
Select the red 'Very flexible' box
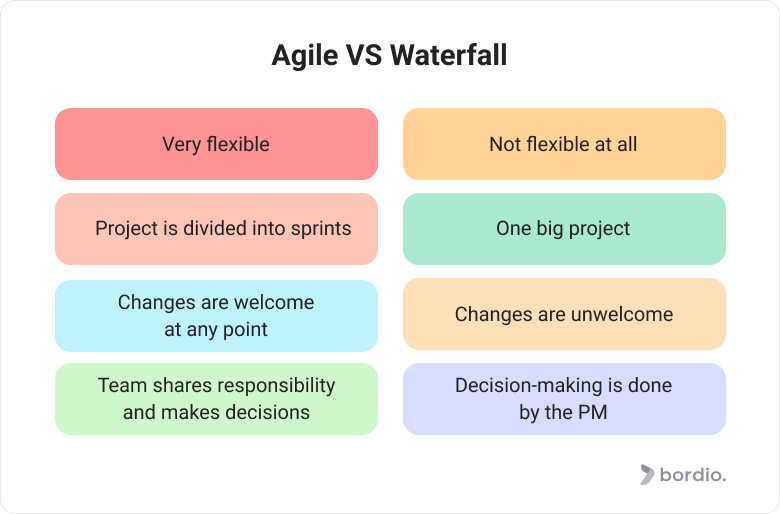(x=216, y=144)
